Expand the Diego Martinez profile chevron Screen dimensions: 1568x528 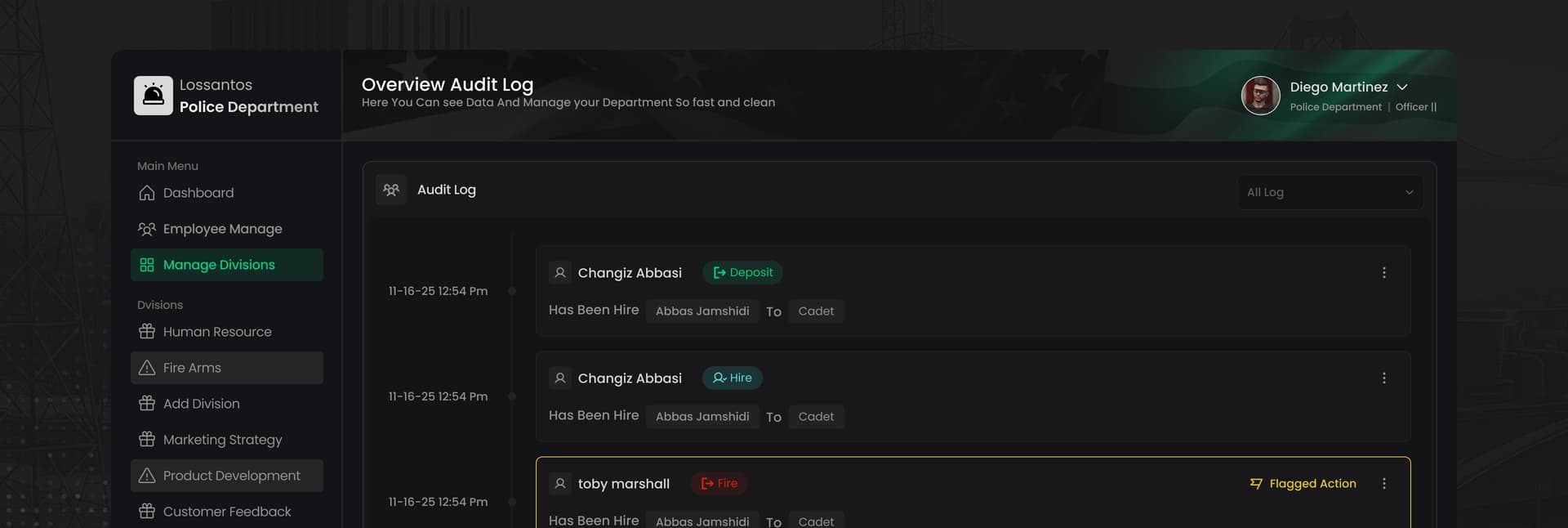click(x=1402, y=87)
